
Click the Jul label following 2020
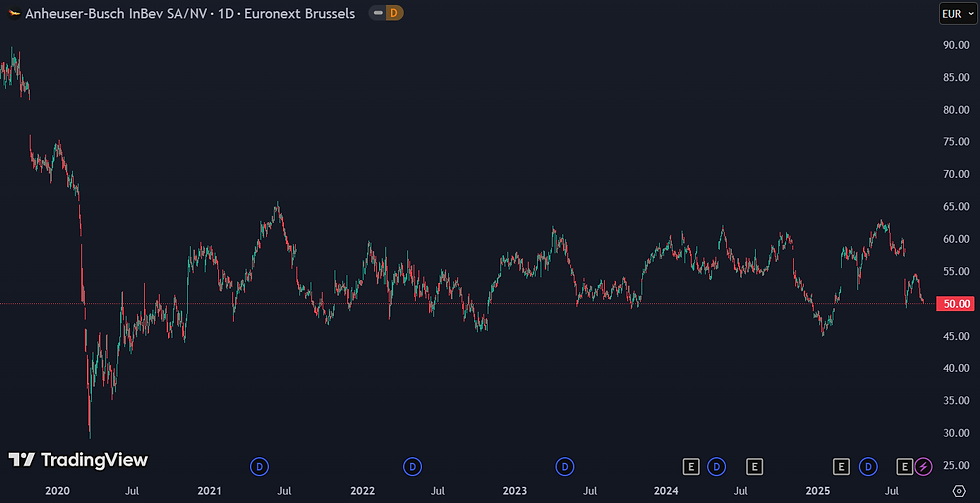pyautogui.click(x=132, y=491)
